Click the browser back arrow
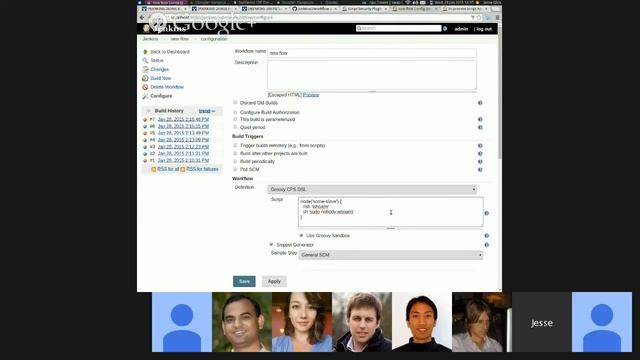The image size is (640, 360). (142, 18)
